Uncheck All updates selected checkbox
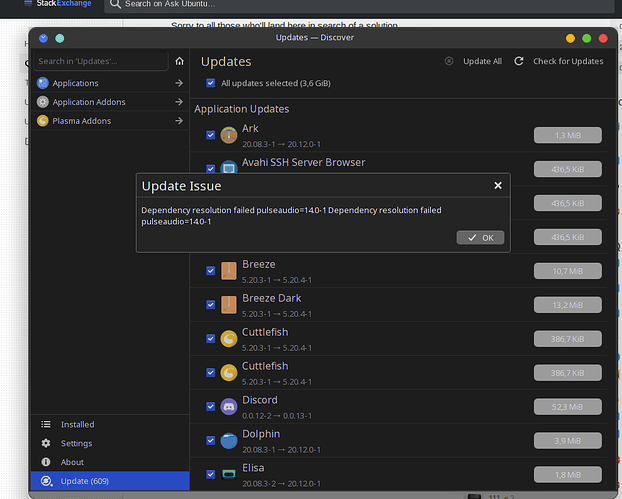The height and width of the screenshot is (499, 622). point(211,83)
